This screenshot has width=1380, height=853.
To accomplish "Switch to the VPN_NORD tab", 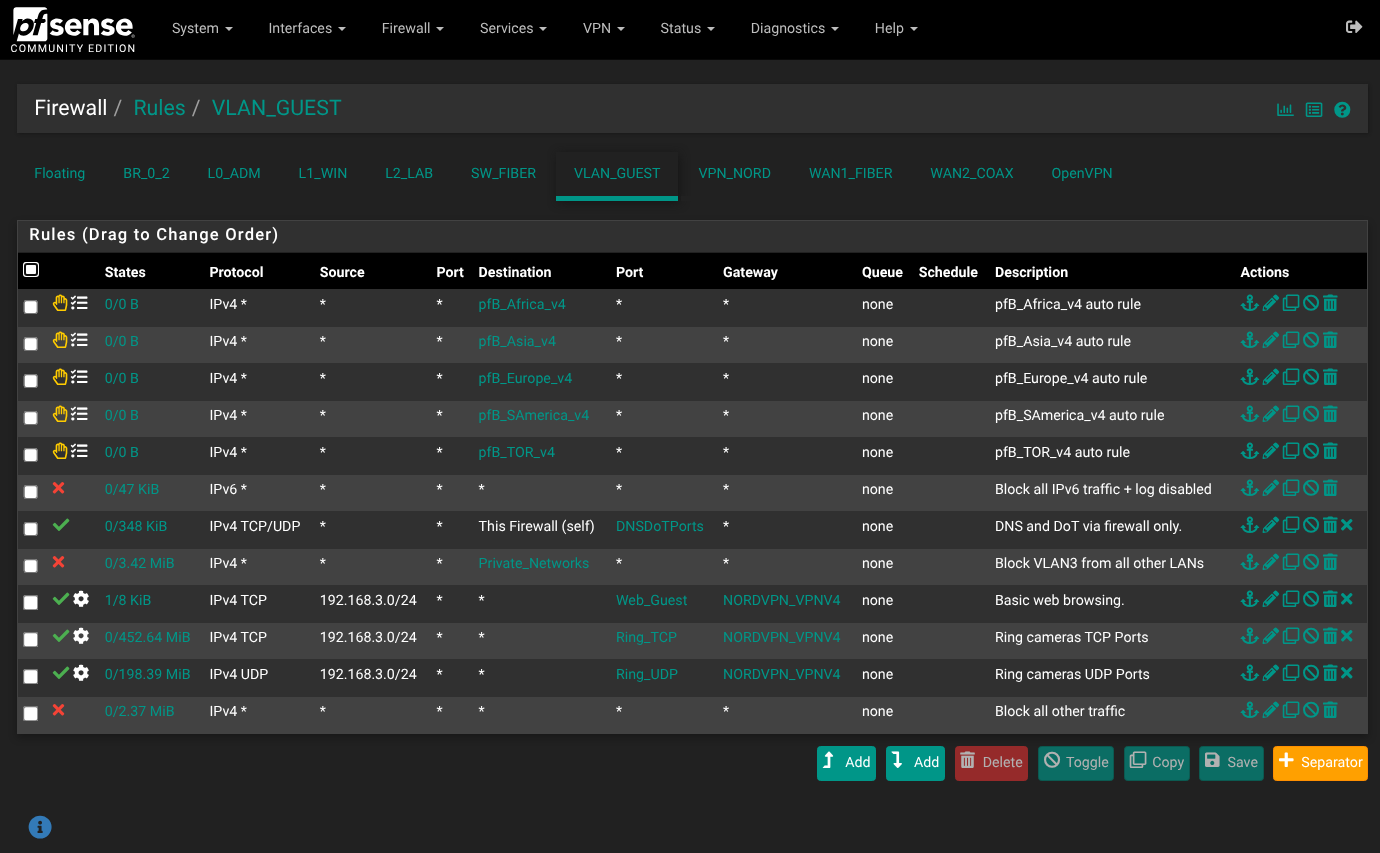I will coord(735,173).
